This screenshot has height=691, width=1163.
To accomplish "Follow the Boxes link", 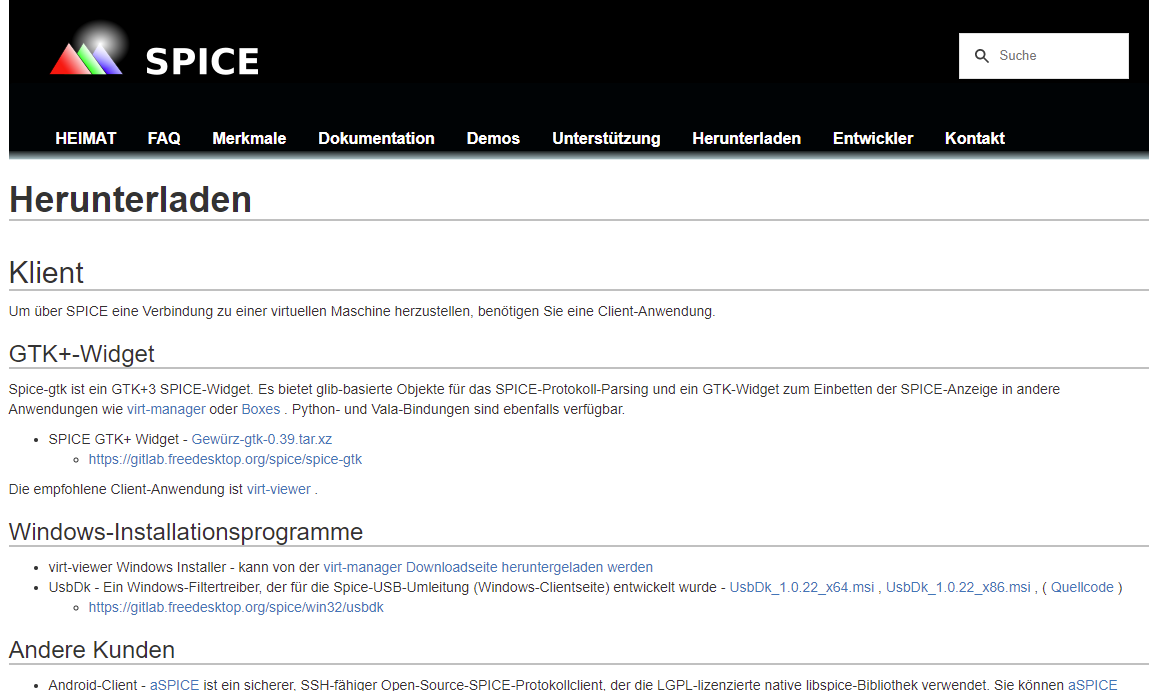I will pyautogui.click(x=260, y=409).
